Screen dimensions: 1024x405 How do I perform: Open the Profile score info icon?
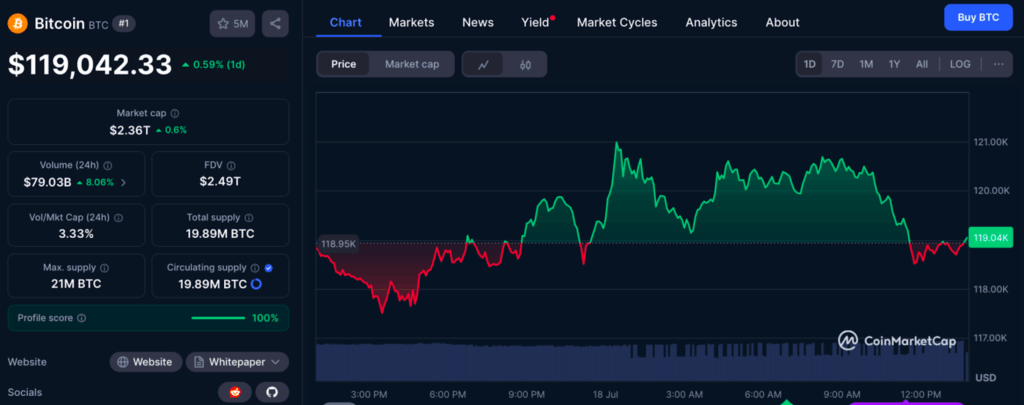point(82,318)
